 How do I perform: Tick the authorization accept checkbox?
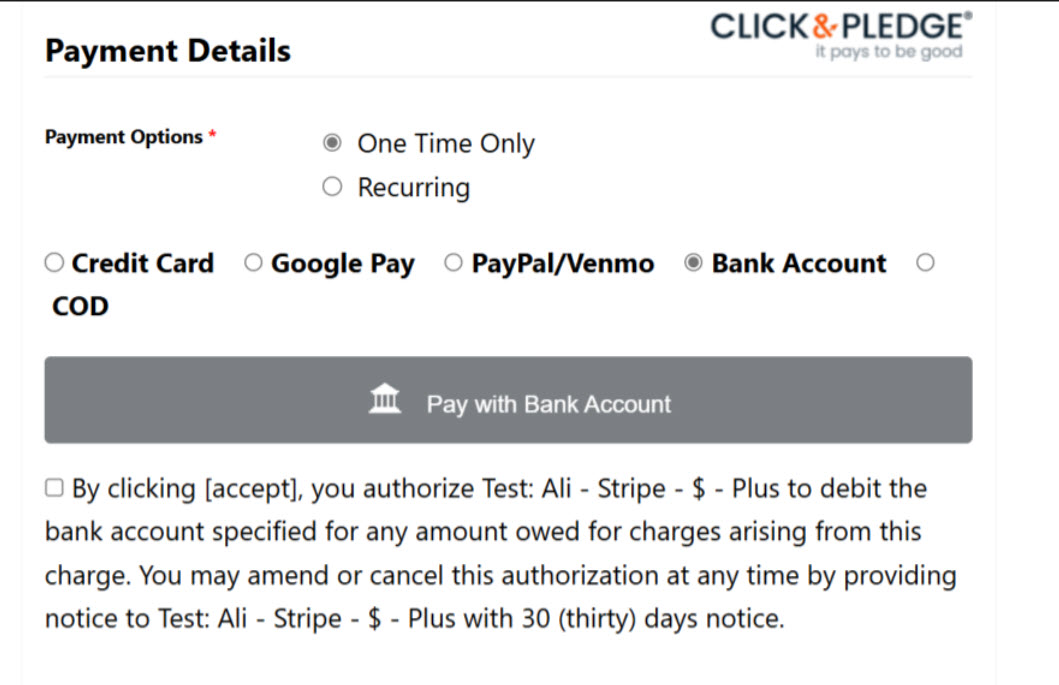pos(54,488)
